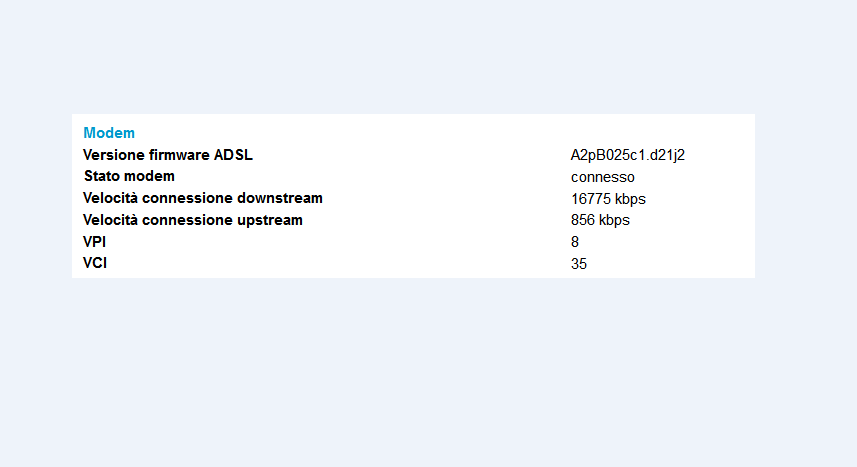
Task: Click the 16775 kbps downstream value
Action: [608, 199]
